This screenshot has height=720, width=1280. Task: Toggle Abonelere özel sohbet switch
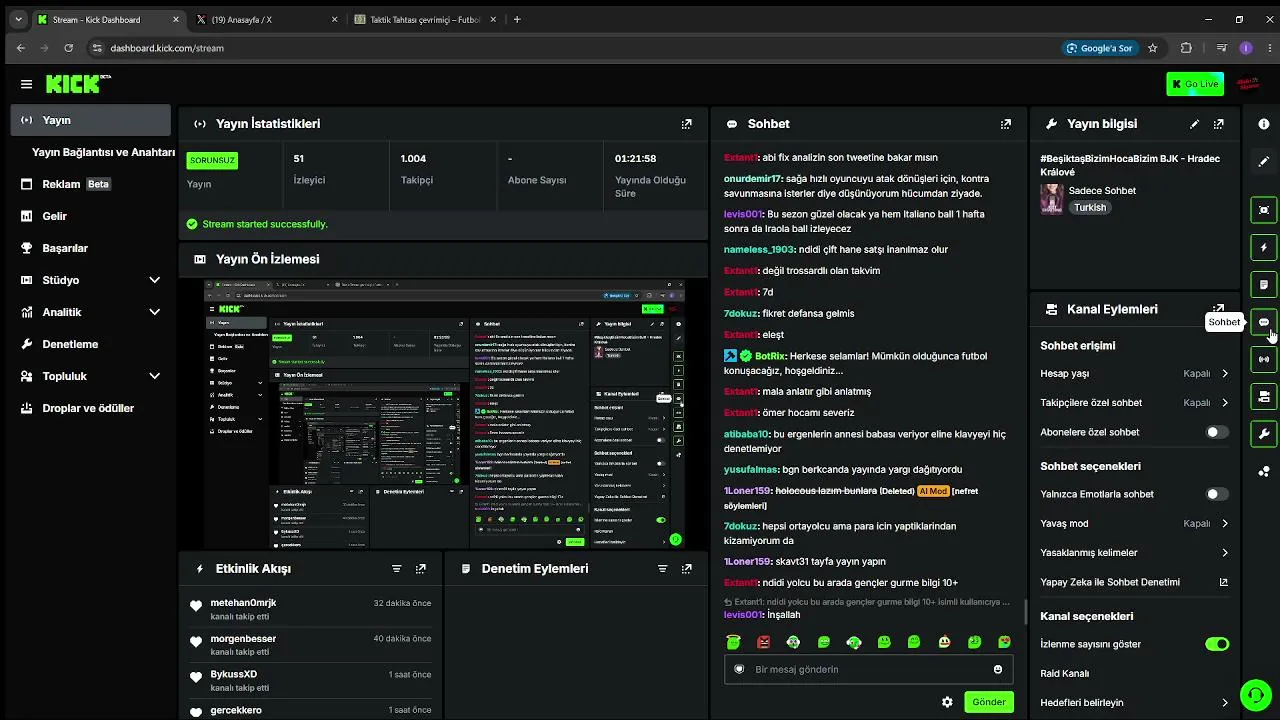click(x=1217, y=432)
